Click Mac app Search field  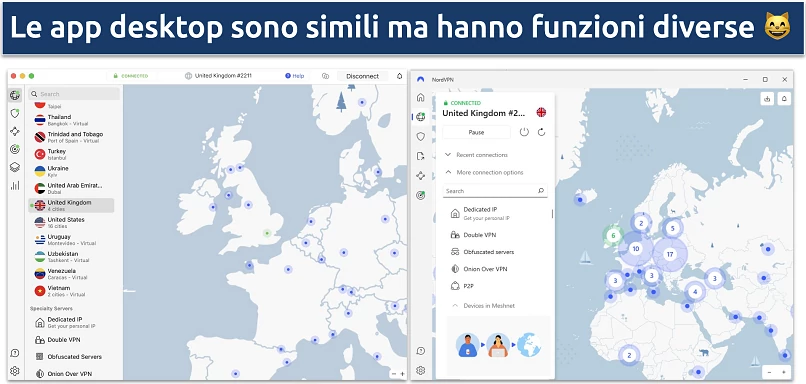pyautogui.click(x=74, y=94)
